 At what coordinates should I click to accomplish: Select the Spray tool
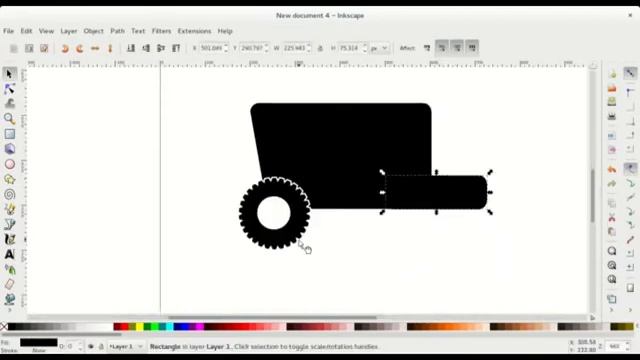(x=9, y=269)
